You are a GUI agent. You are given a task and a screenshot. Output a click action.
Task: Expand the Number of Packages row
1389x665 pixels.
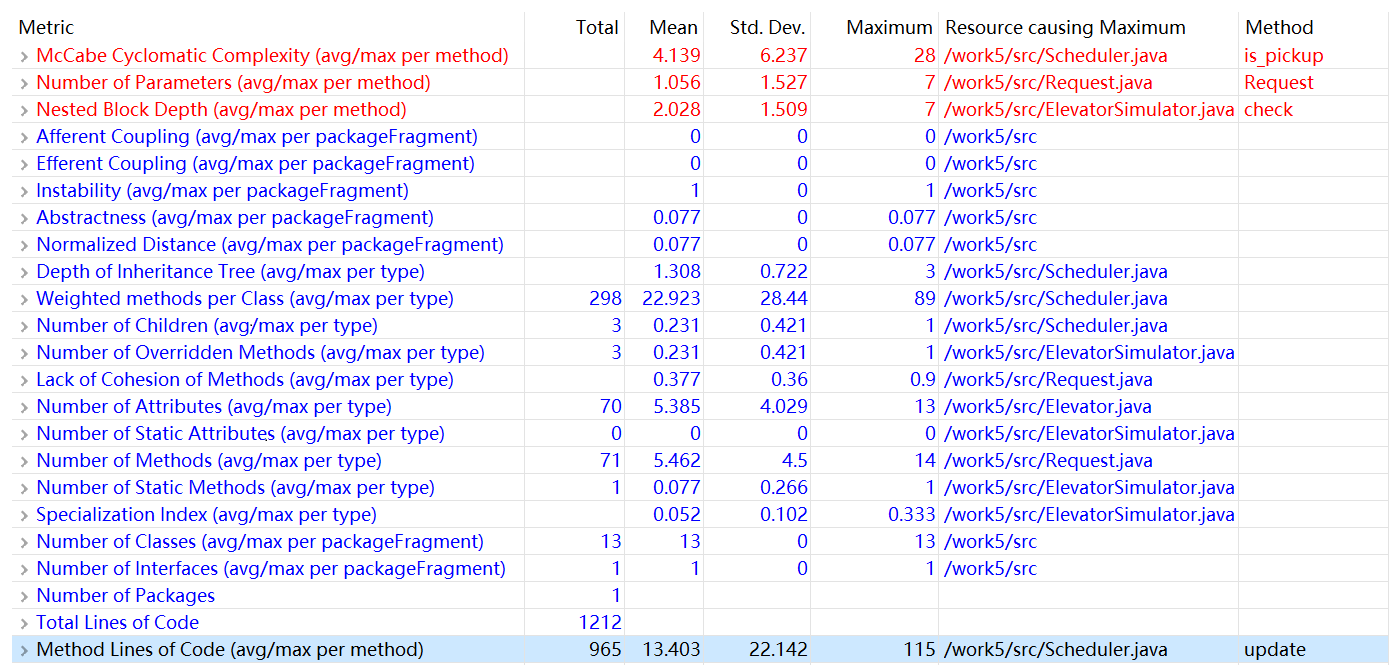(x=24, y=596)
